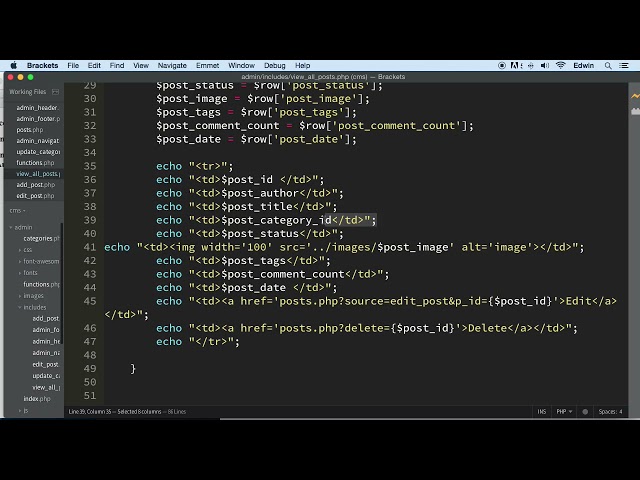Open the Notification Center list icon
This screenshot has height=480, width=640.
pos(624,65)
